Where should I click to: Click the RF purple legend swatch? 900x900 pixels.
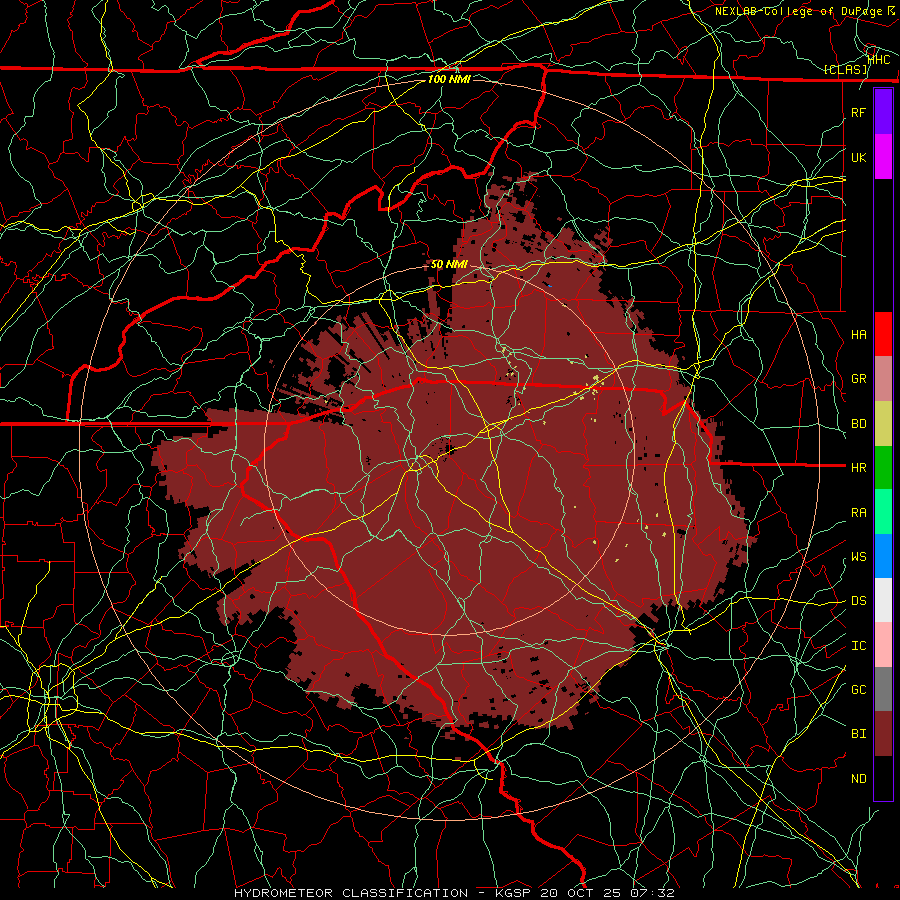click(883, 112)
